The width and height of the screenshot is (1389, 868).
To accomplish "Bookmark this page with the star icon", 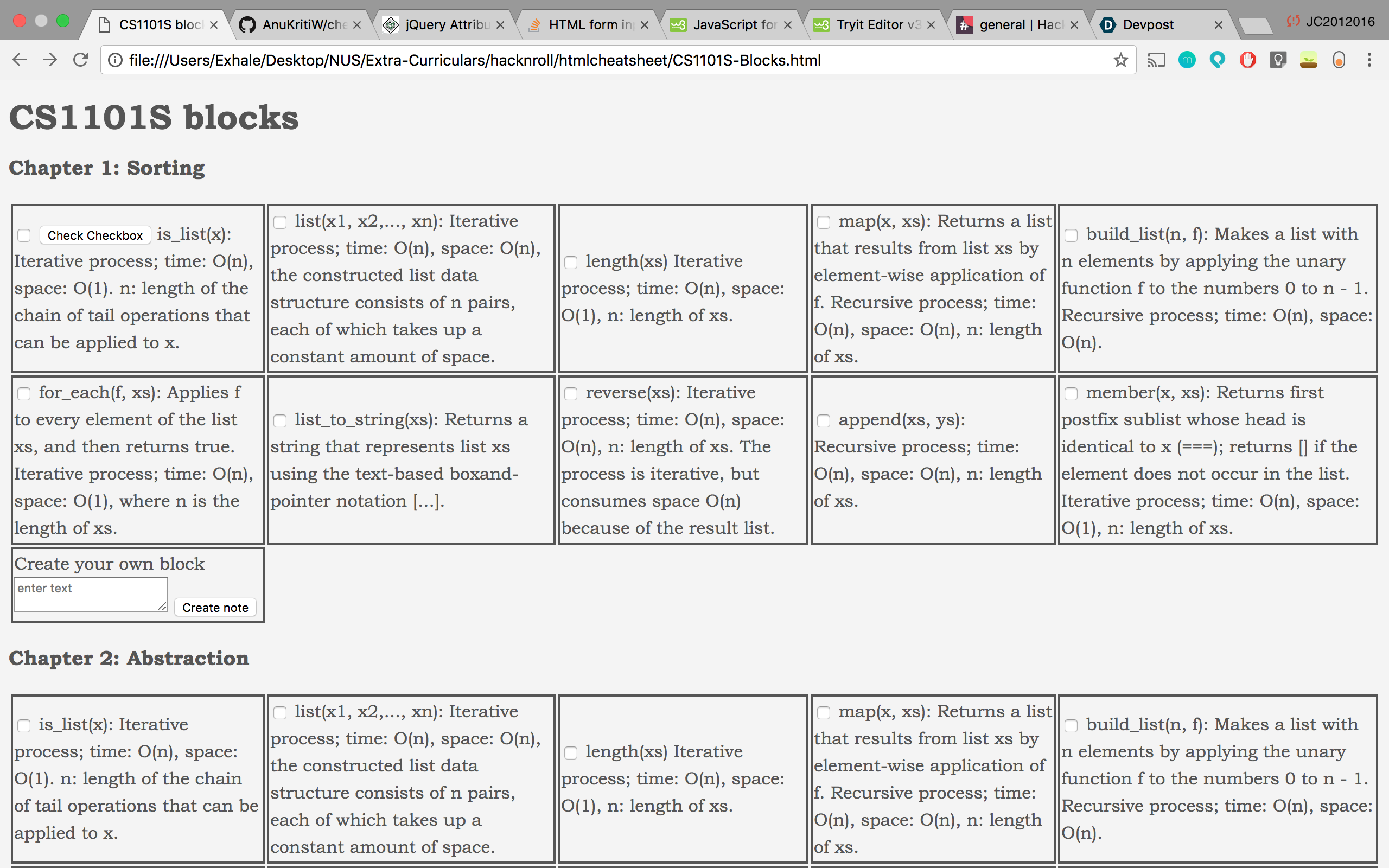I will tap(1120, 60).
